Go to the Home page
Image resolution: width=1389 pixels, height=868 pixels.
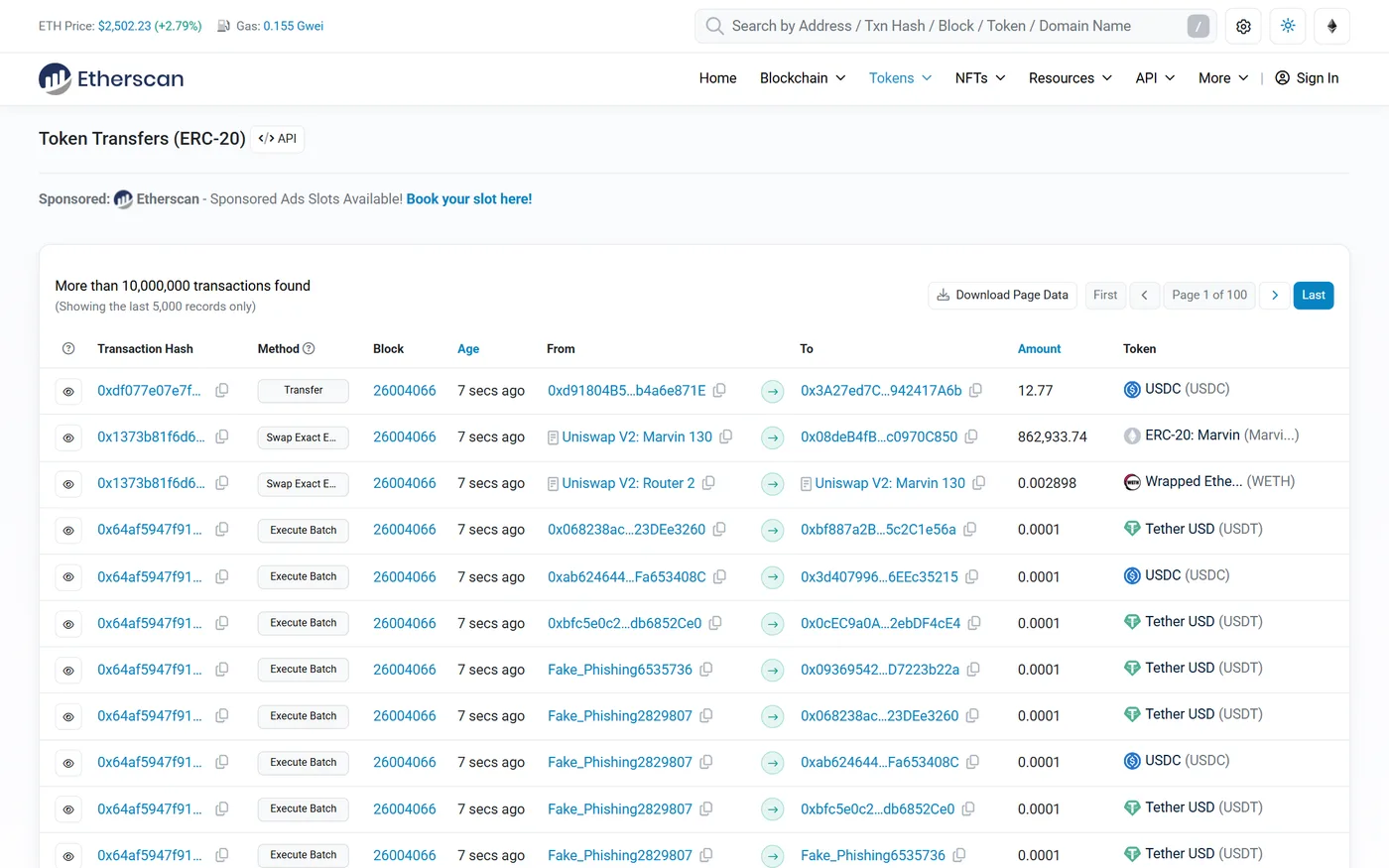click(717, 78)
